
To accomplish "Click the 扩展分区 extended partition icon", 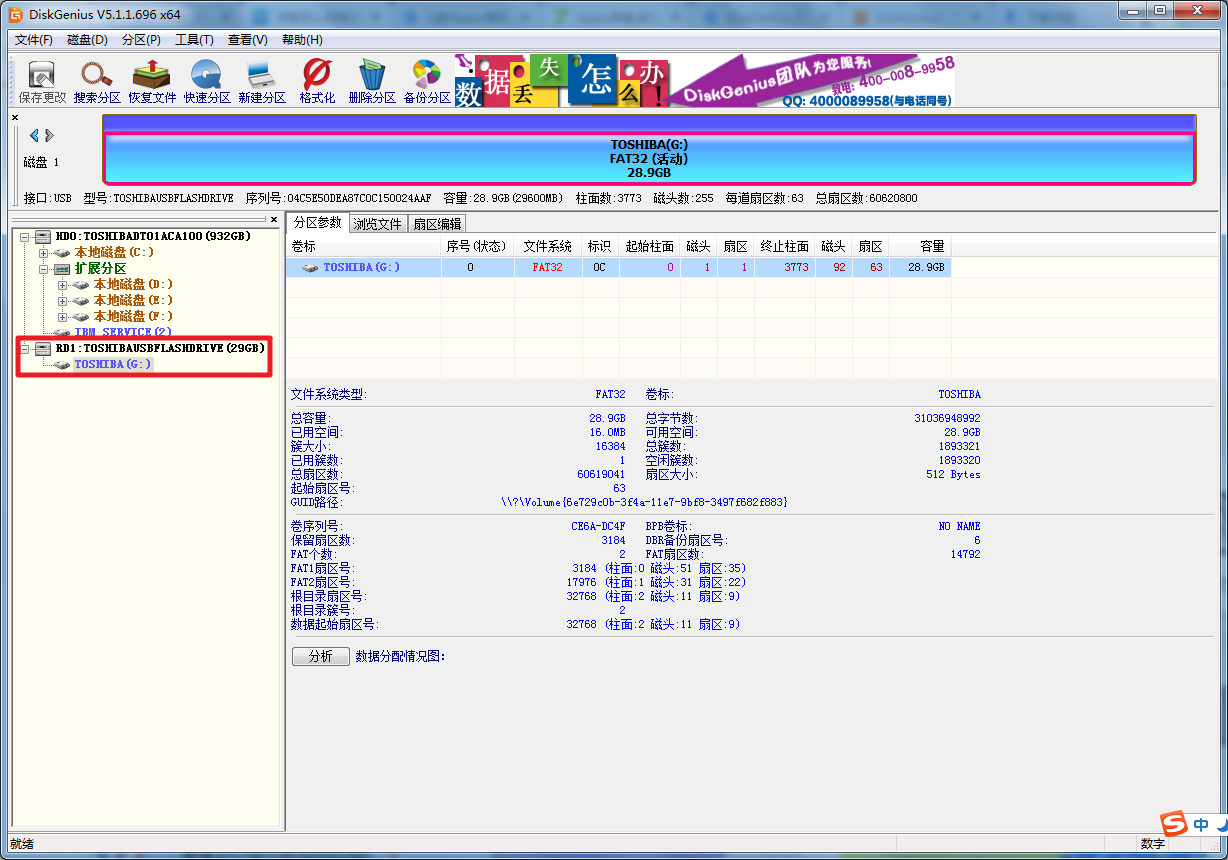I will [62, 268].
